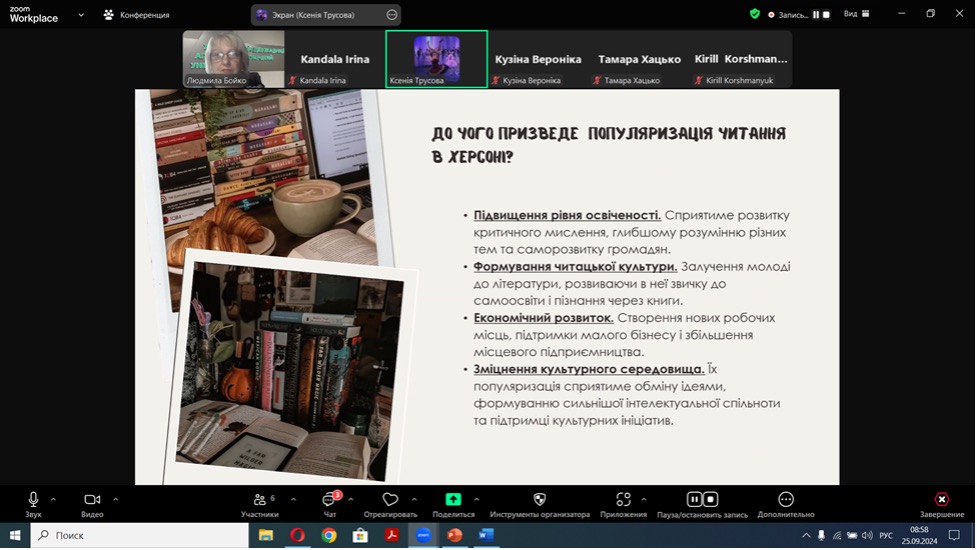Select Людмила Бойко's video thumbnail
This screenshot has width=977, height=550.
[233, 59]
